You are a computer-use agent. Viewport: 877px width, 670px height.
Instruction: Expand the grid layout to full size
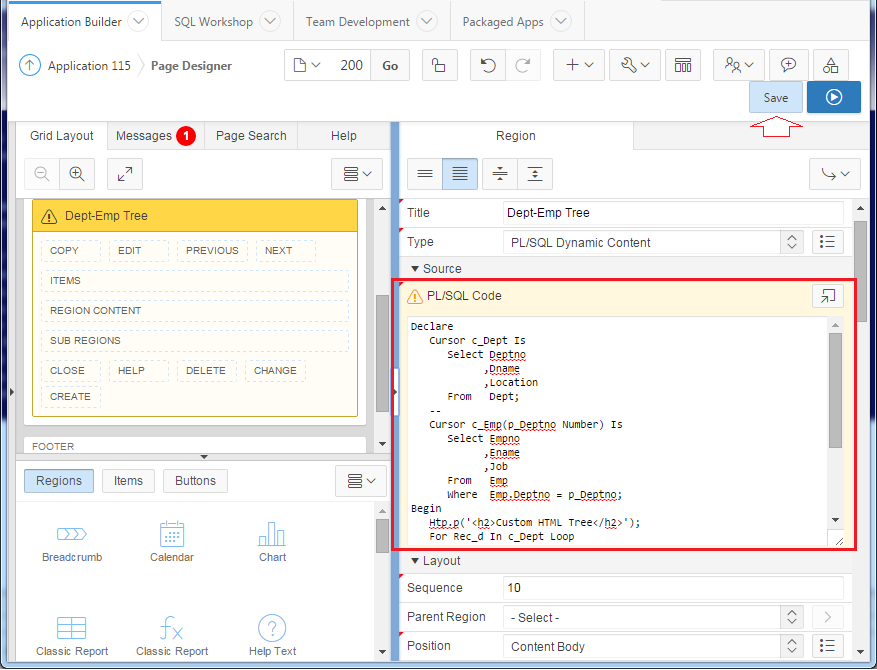125,174
